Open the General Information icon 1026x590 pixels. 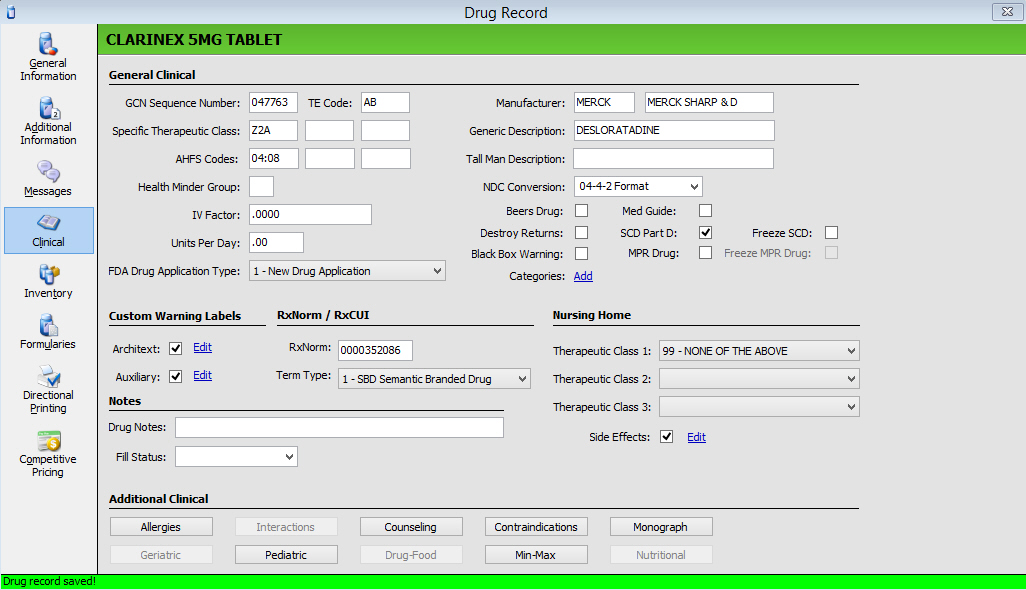[x=48, y=44]
